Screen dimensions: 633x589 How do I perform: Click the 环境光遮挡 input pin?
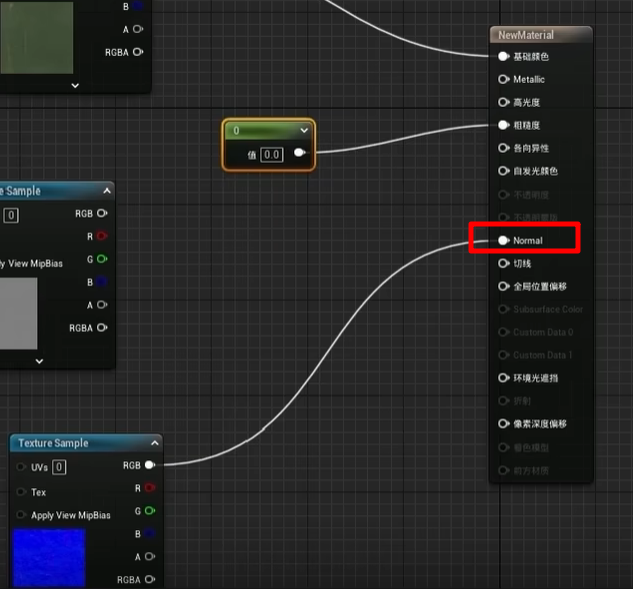pos(503,378)
